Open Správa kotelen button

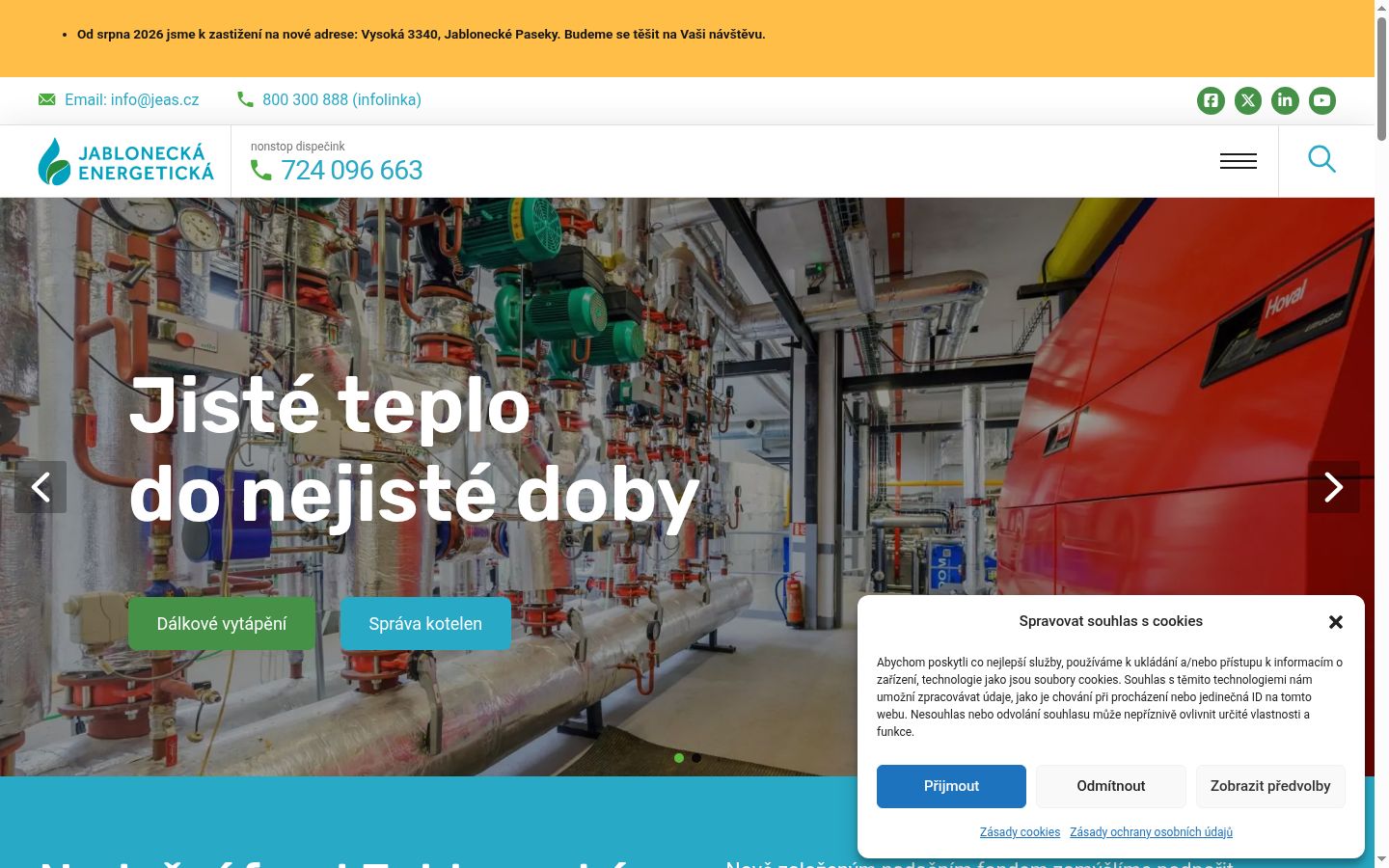click(425, 624)
